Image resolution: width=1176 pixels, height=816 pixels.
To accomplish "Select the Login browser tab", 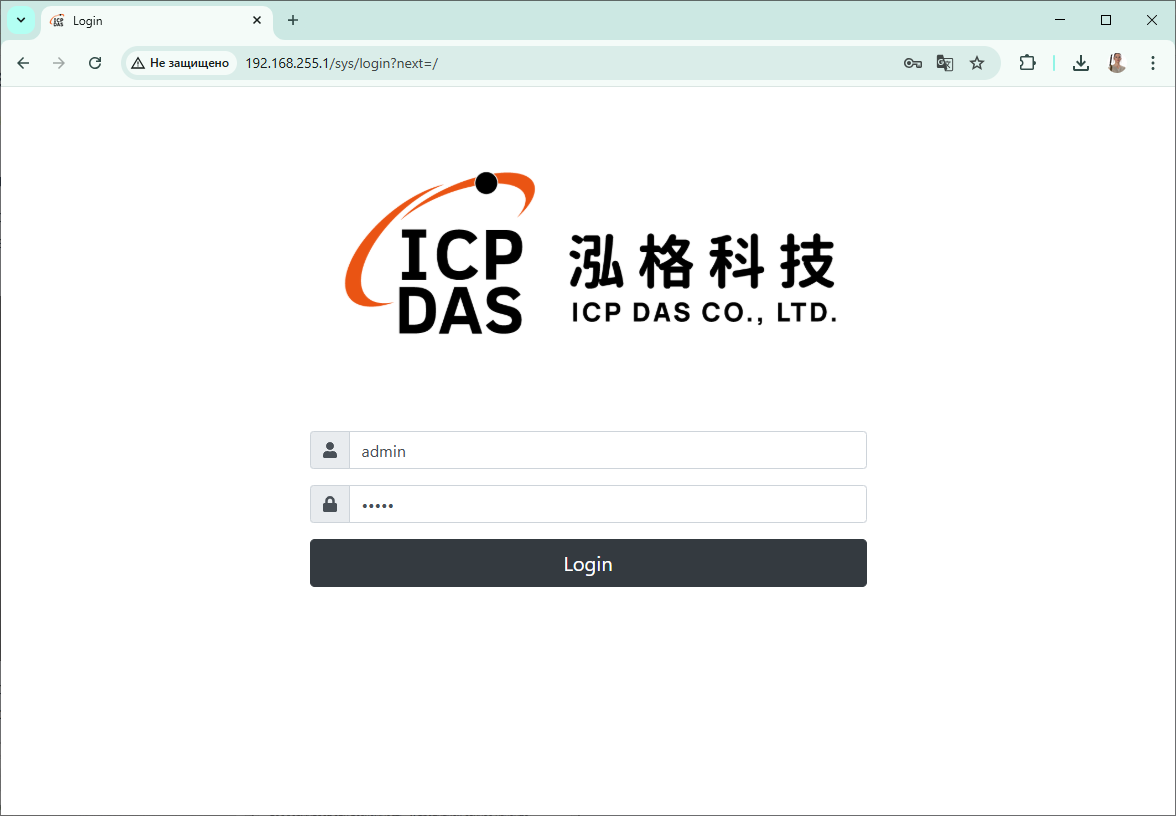I will 150,21.
